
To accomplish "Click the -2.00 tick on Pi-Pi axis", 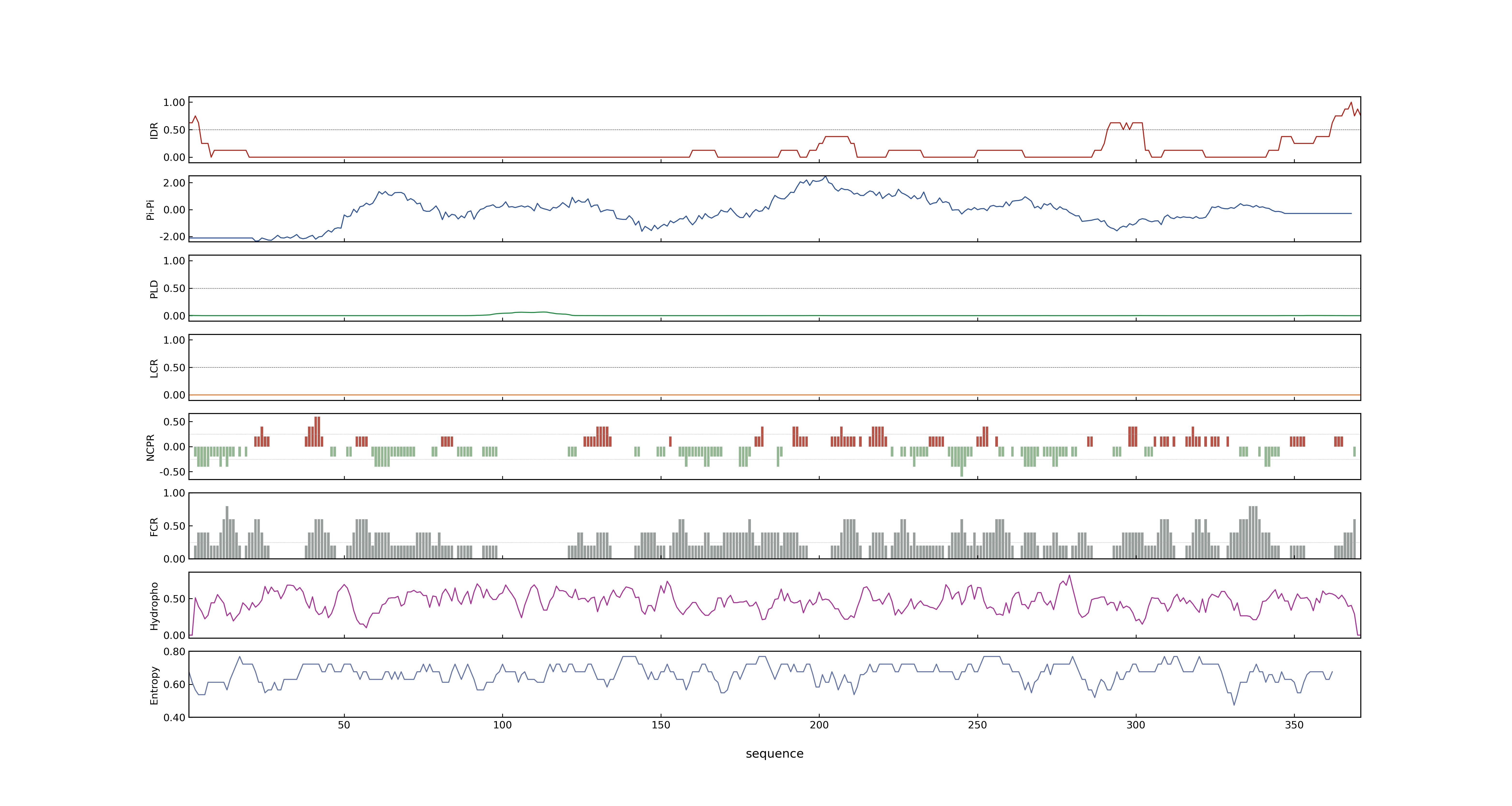I will 172,237.
